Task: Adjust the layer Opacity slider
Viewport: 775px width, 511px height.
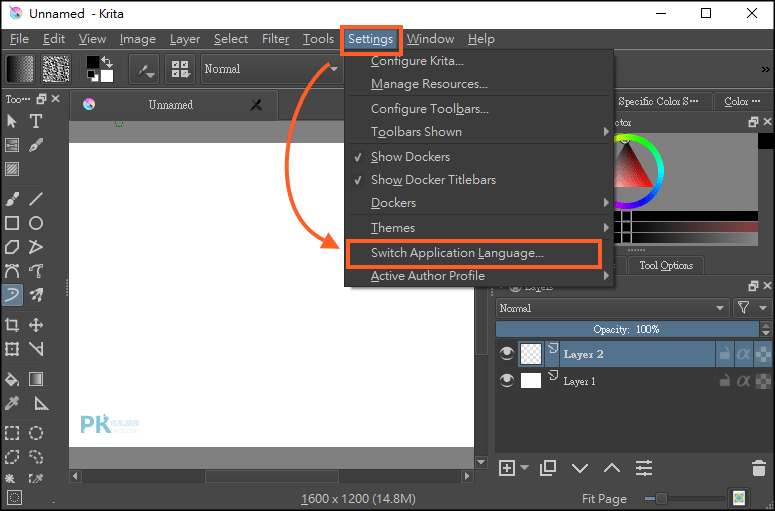Action: tap(627, 329)
